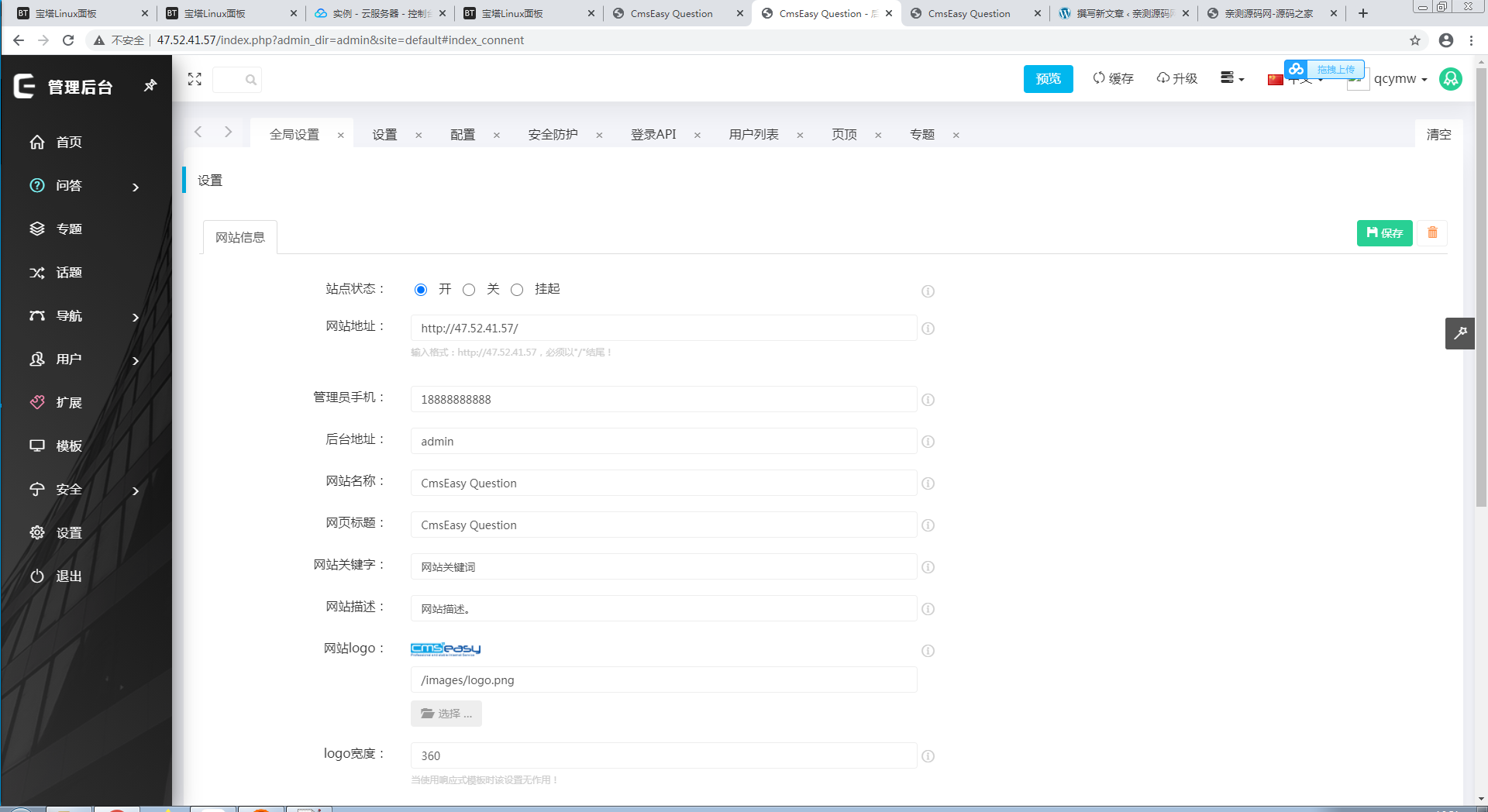Image resolution: width=1488 pixels, height=812 pixels.
Task: Click the green 保存 save button
Action: click(1384, 232)
